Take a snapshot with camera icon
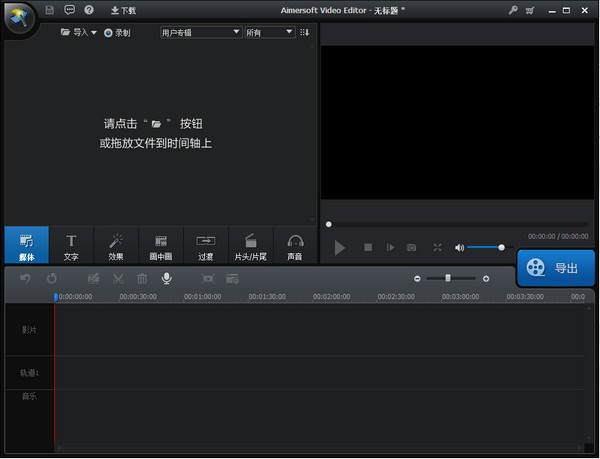Image resolution: width=600 pixels, height=459 pixels. 411,247
